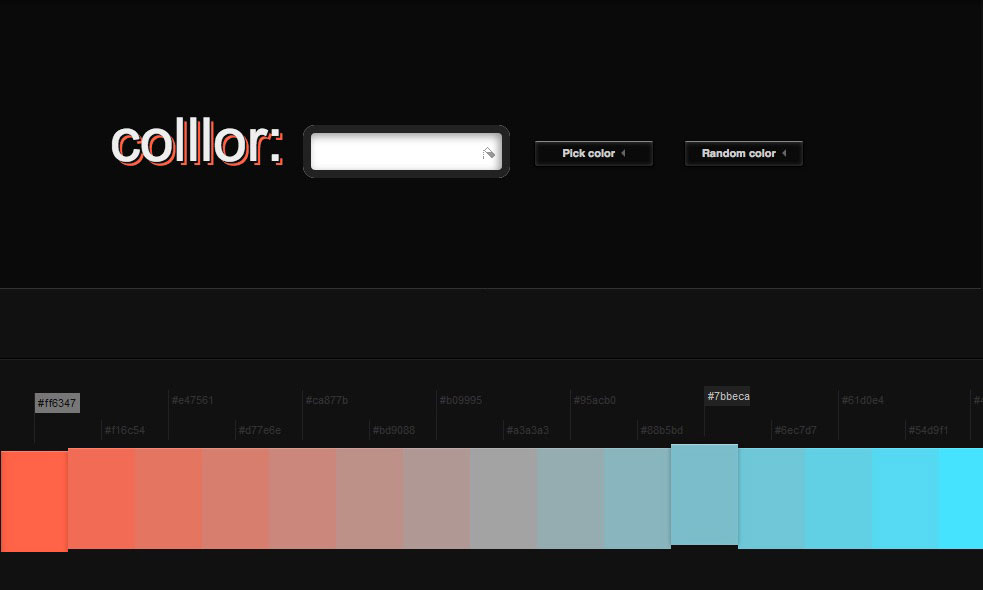Click the #d77e6e hex label
Screen dimensions: 983x590
point(260,431)
